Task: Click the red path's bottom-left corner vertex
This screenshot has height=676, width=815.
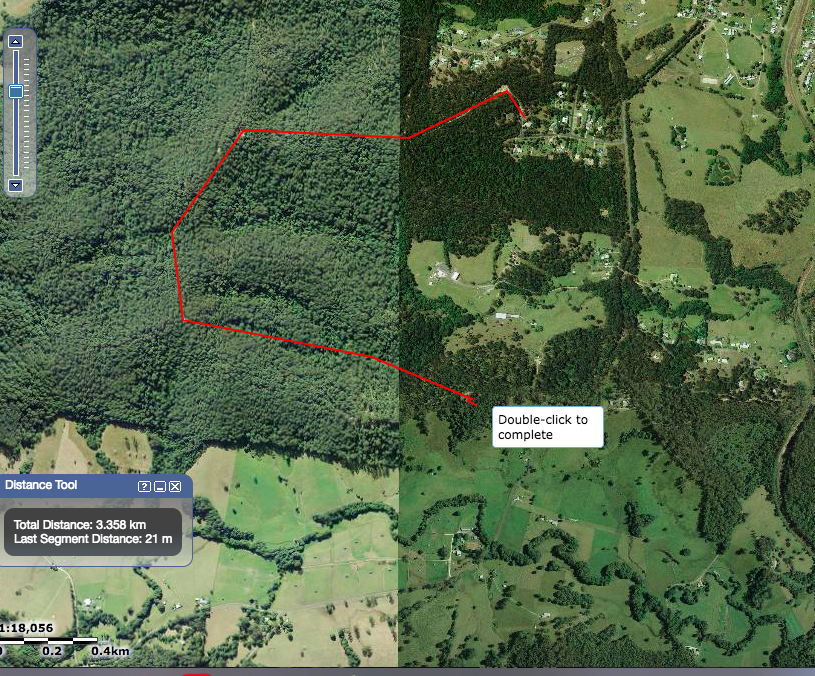Action: tap(183, 320)
